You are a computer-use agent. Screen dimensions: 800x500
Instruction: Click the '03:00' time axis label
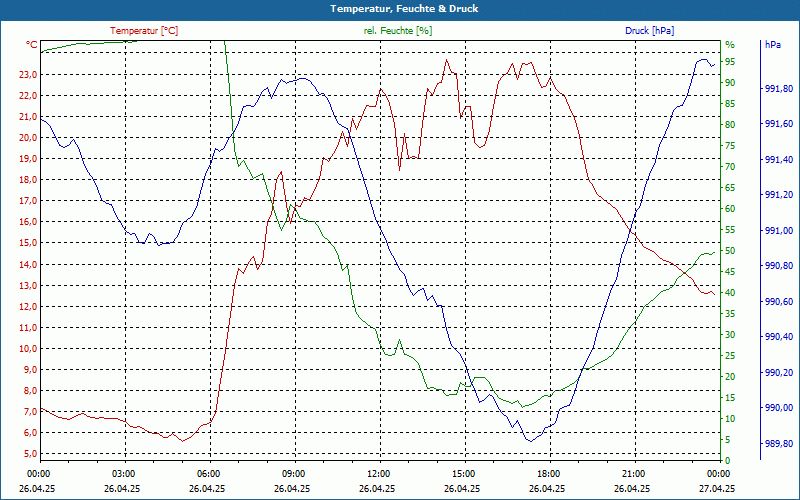122,473
